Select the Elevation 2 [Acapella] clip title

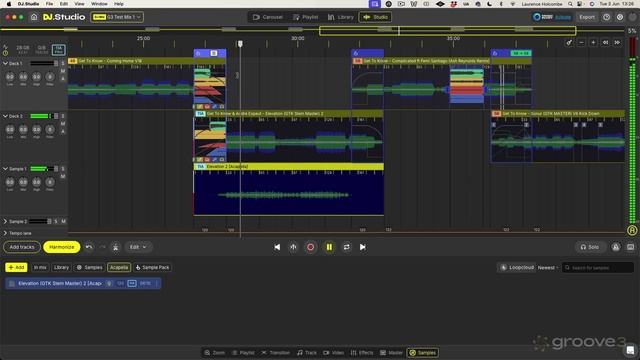pos(227,167)
